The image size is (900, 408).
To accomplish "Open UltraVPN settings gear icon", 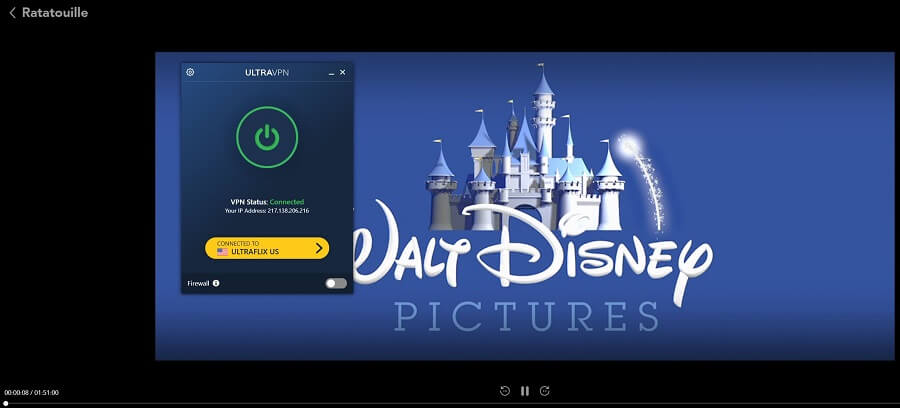I will tap(190, 72).
